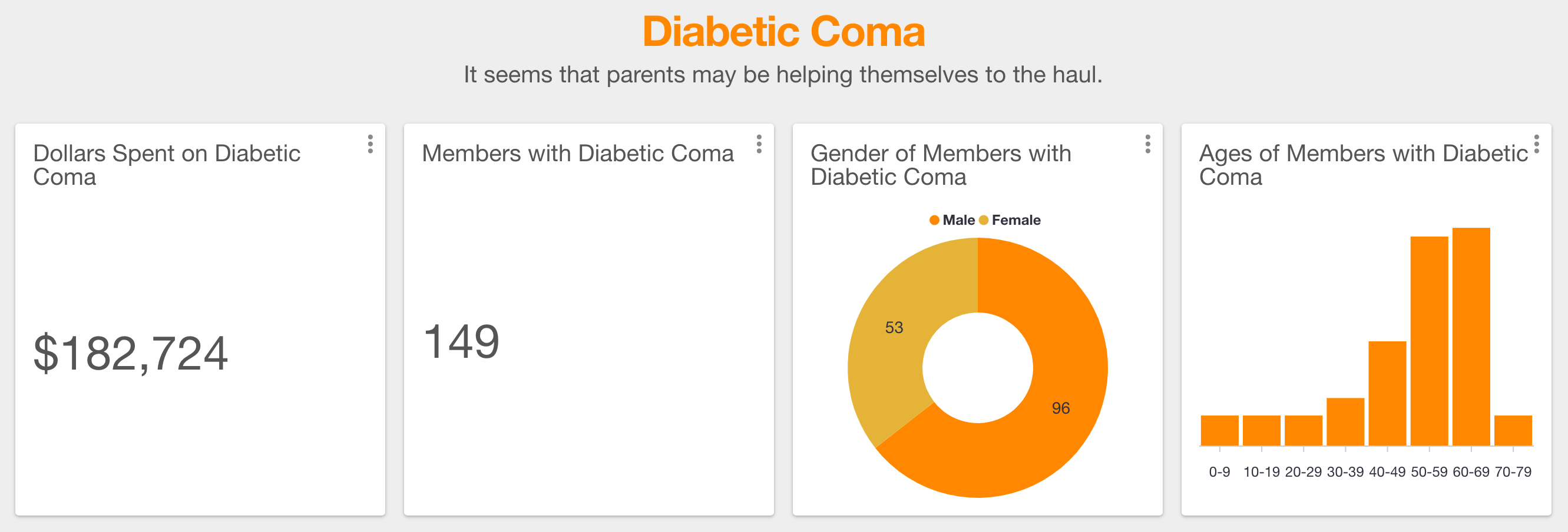1568x532 pixels.
Task: Open the Dollars Spent tile options menu
Action: point(370,144)
